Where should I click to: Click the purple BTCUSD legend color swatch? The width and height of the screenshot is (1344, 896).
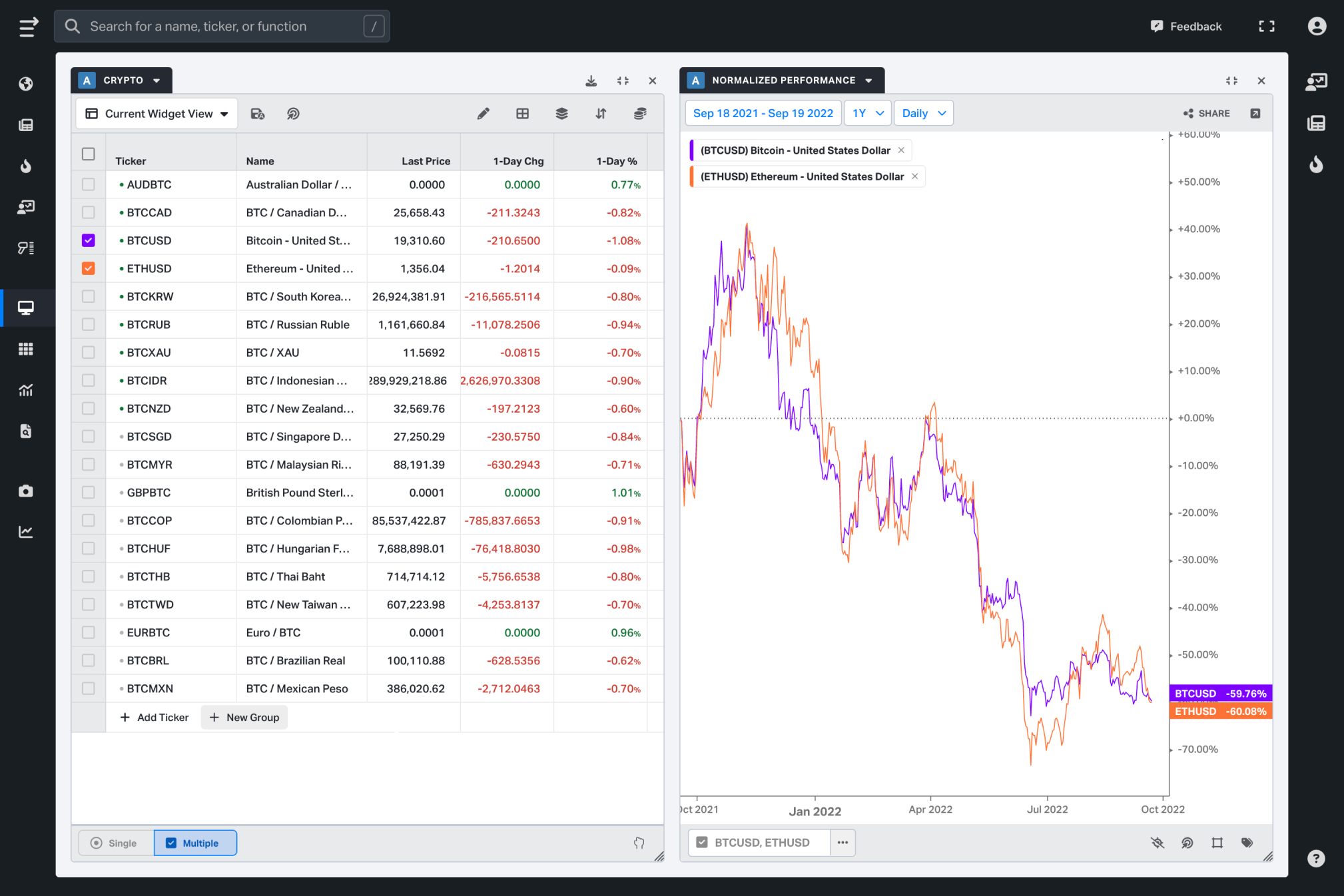(x=692, y=150)
